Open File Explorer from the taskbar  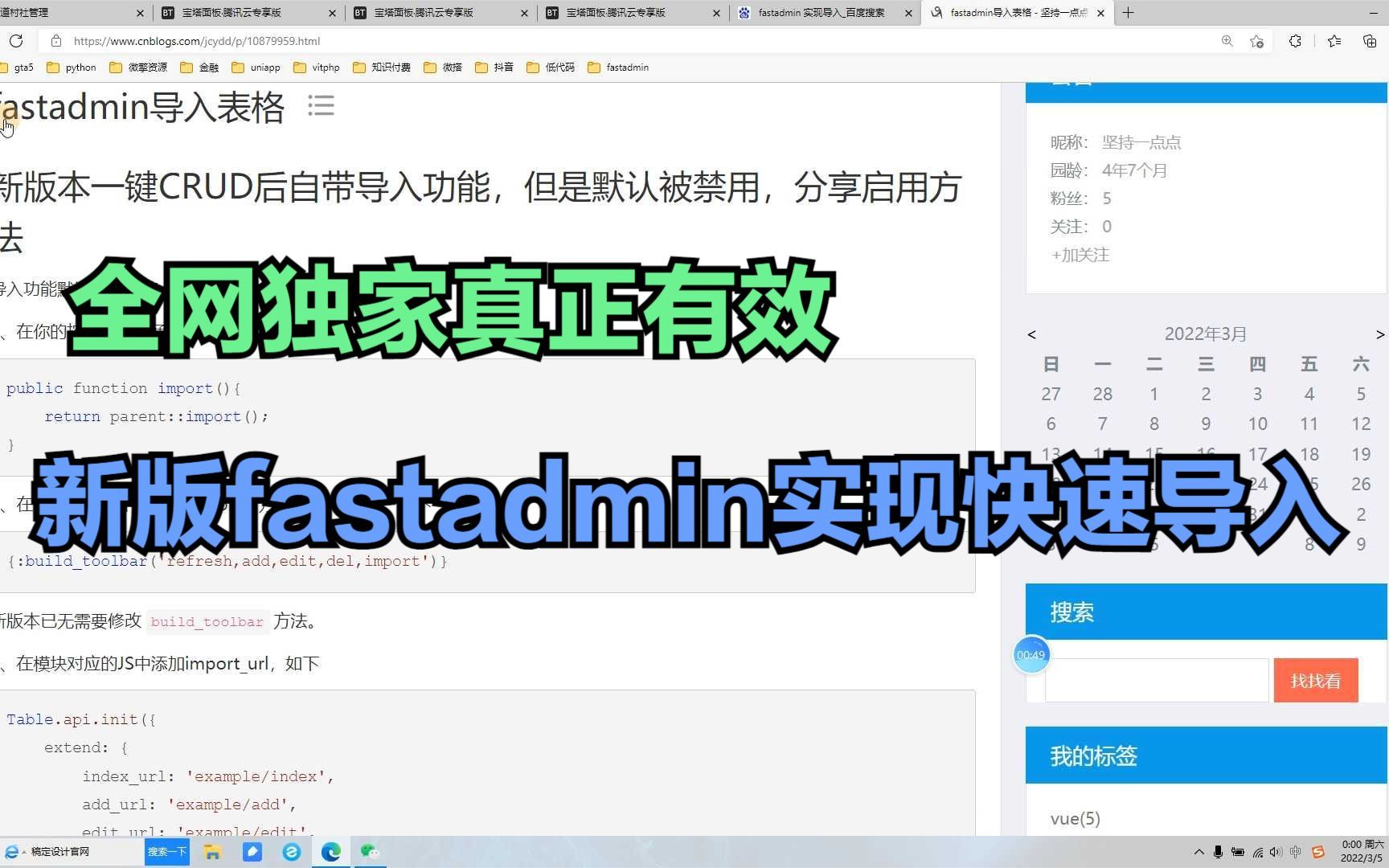[212, 852]
